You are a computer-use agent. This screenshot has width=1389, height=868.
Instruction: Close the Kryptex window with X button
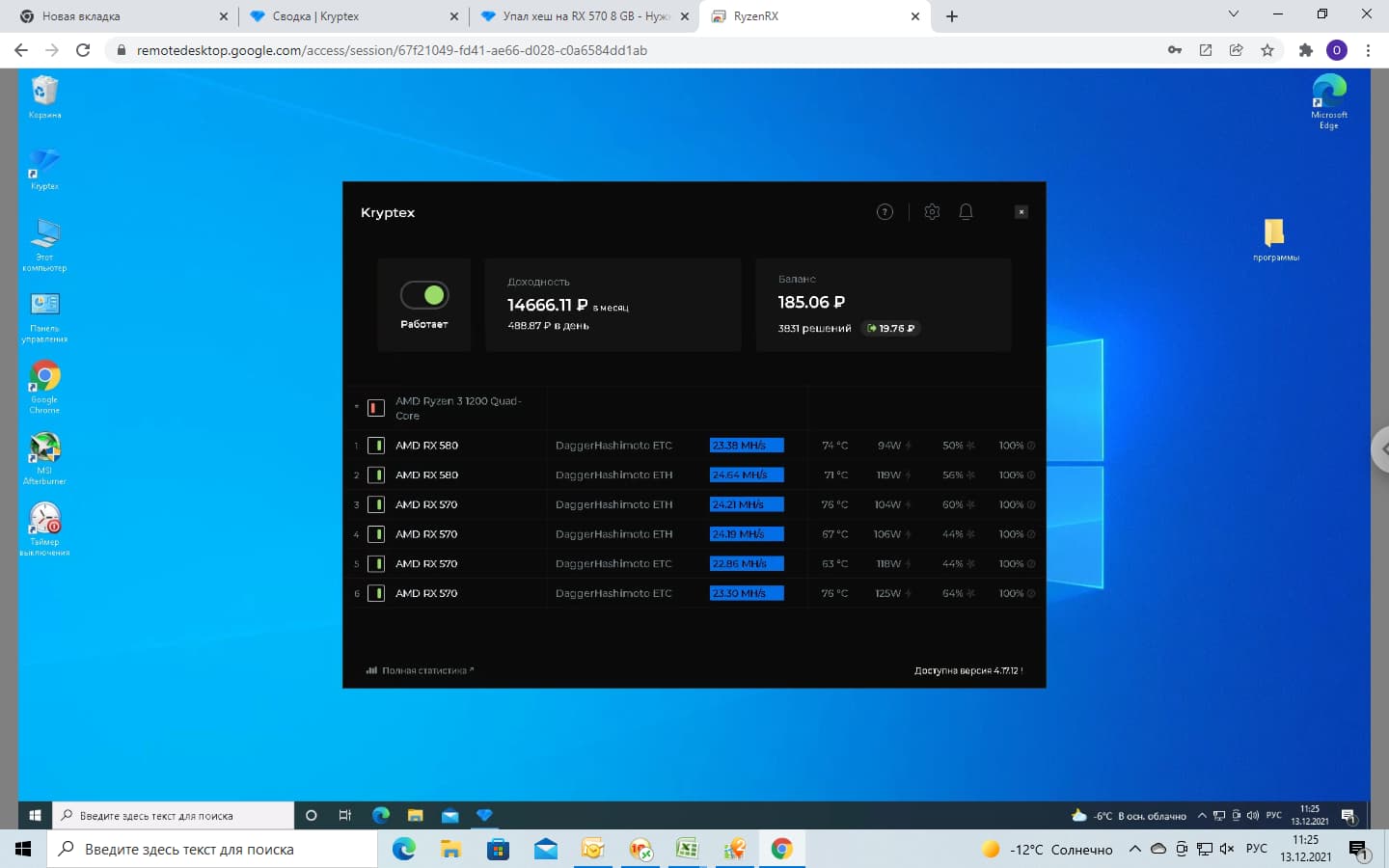1021,212
